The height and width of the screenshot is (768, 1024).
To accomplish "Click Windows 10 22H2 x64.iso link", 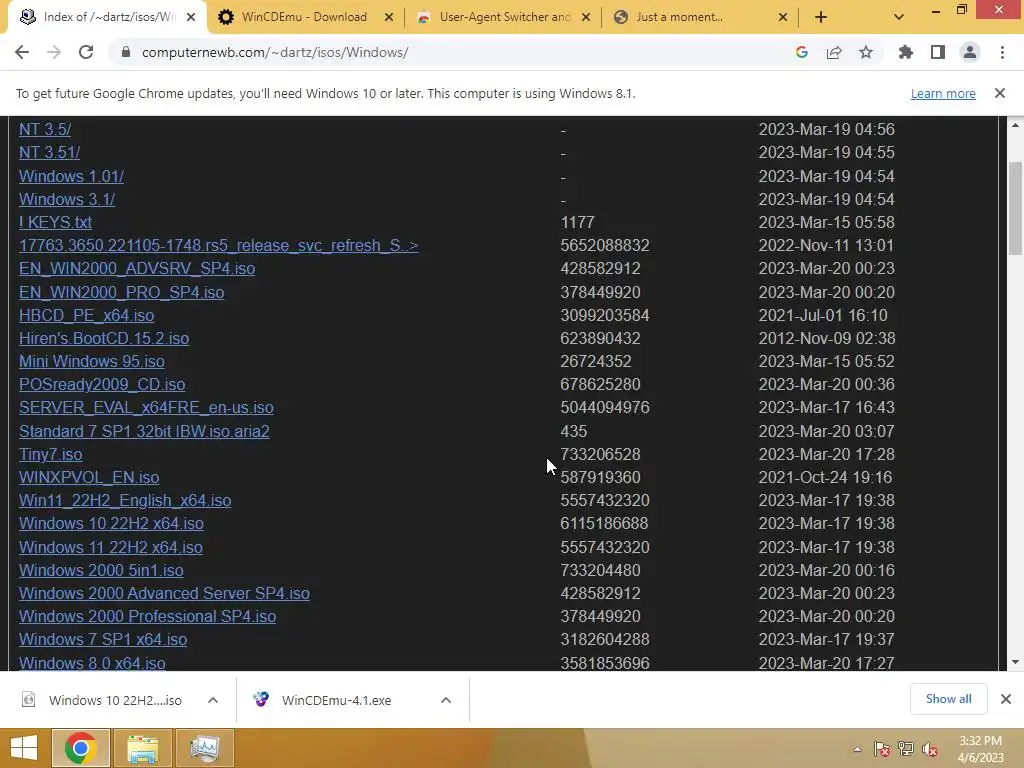I will click(111, 523).
